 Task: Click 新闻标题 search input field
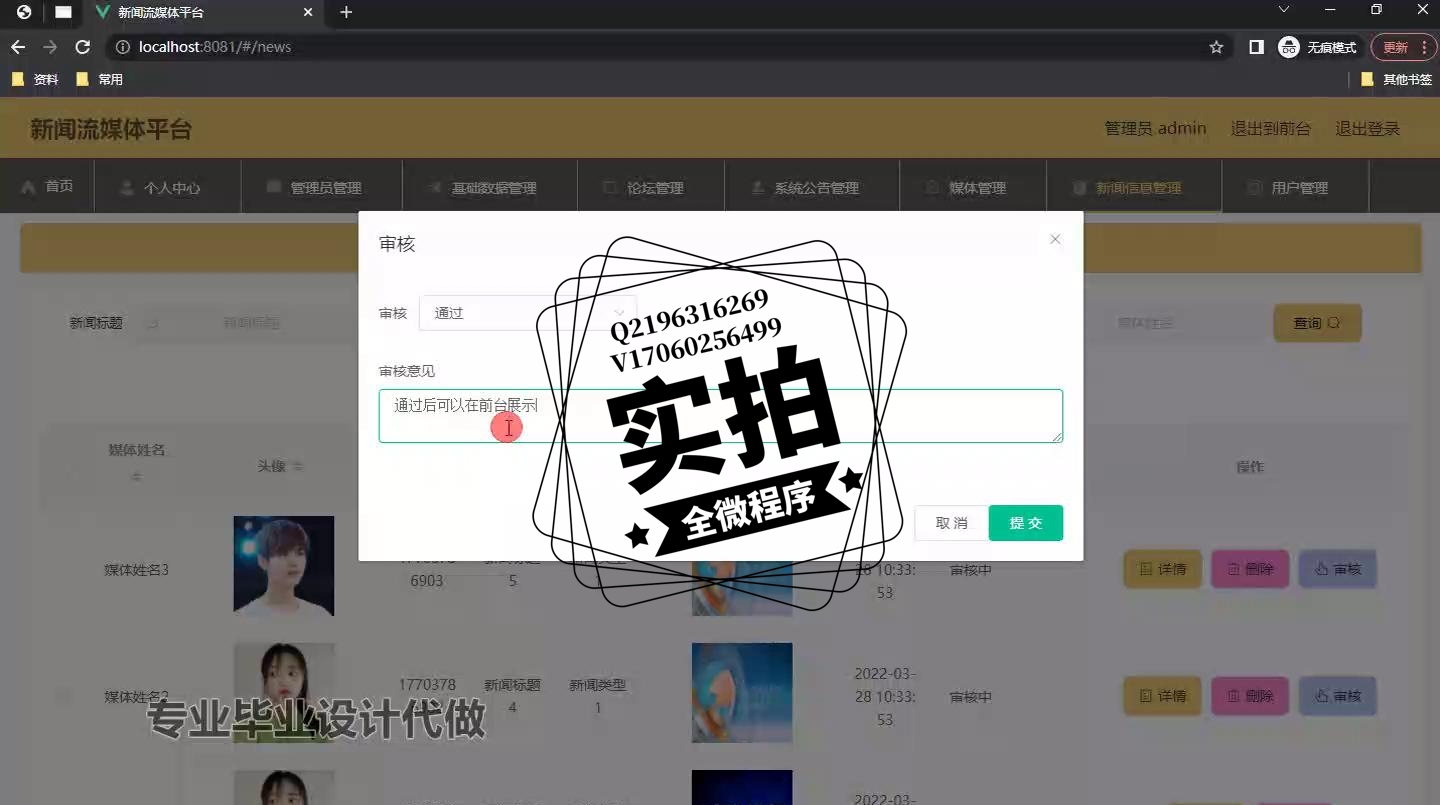[x=250, y=323]
